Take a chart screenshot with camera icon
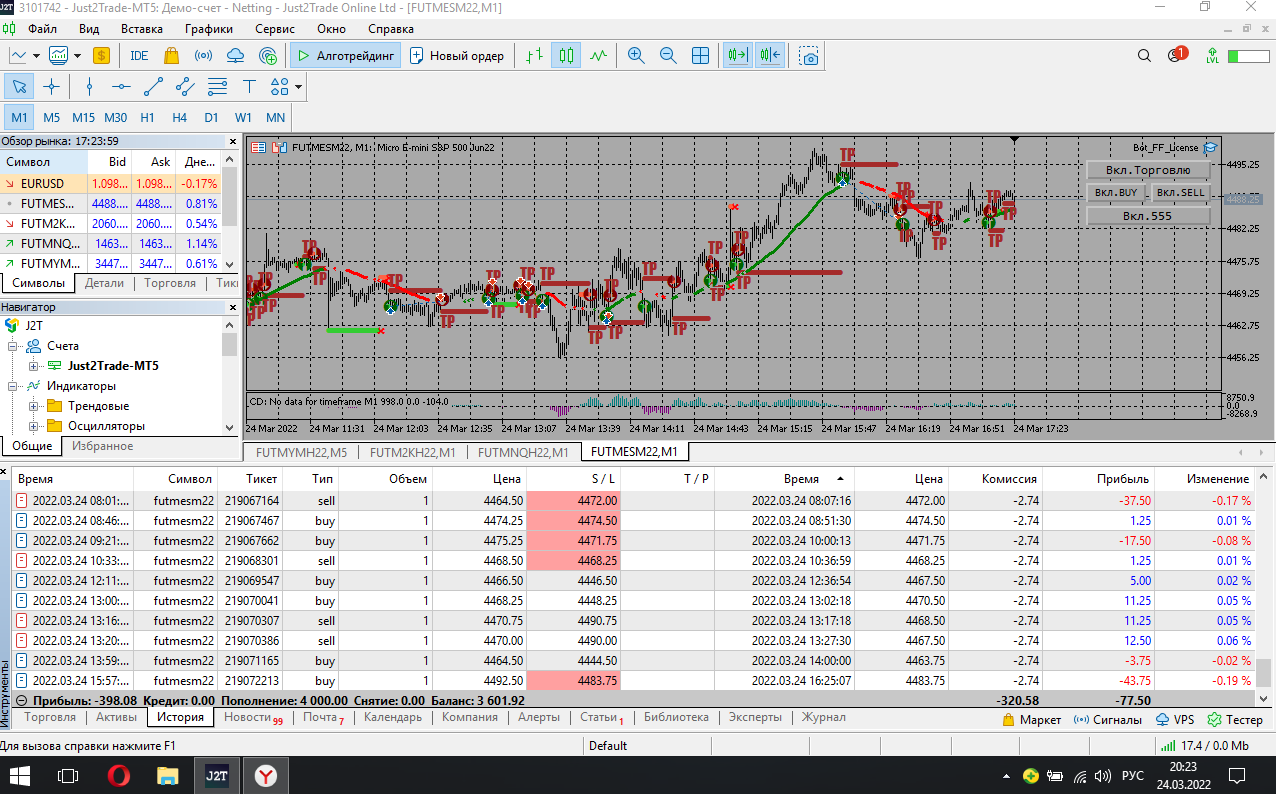This screenshot has width=1276, height=794. 809,56
